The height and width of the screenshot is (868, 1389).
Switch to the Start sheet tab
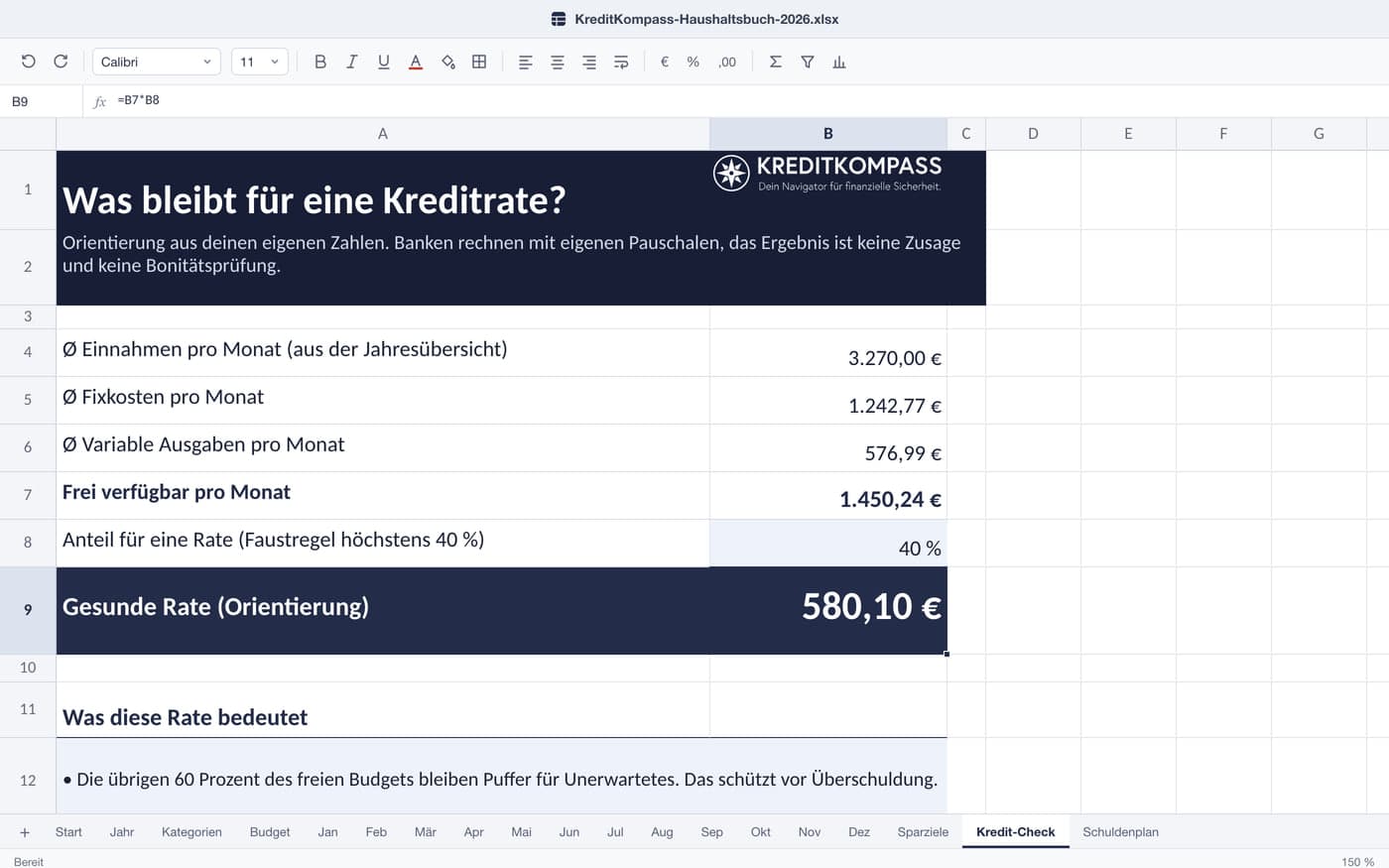pyautogui.click(x=68, y=832)
